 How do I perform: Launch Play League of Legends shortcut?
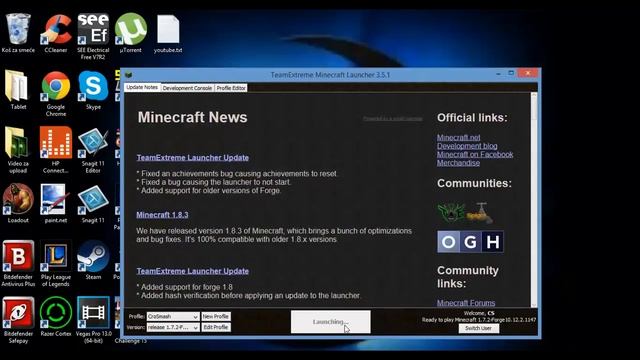pyautogui.click(x=56, y=263)
